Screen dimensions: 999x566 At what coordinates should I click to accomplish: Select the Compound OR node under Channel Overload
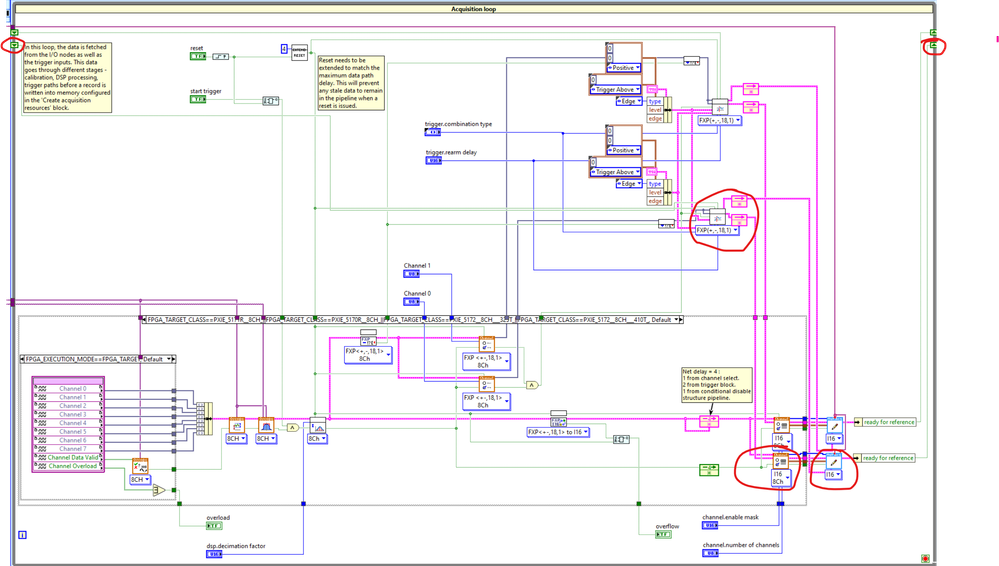(x=159, y=490)
